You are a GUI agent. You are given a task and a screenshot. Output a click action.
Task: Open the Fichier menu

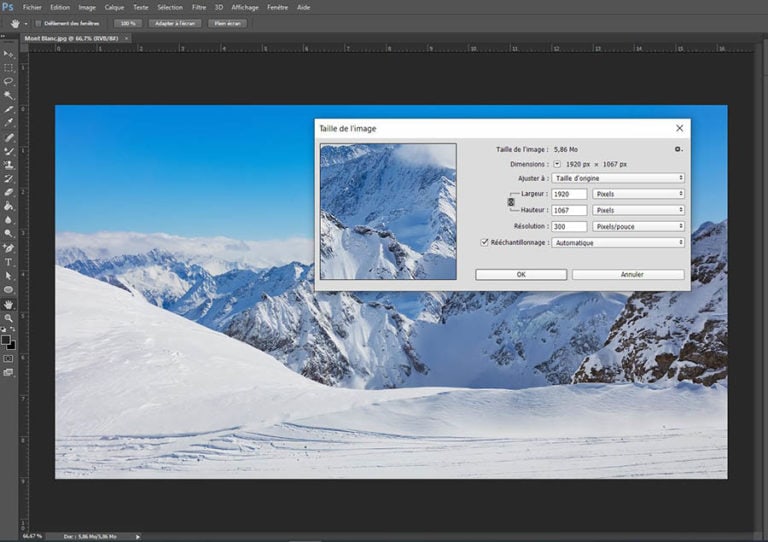(x=32, y=7)
